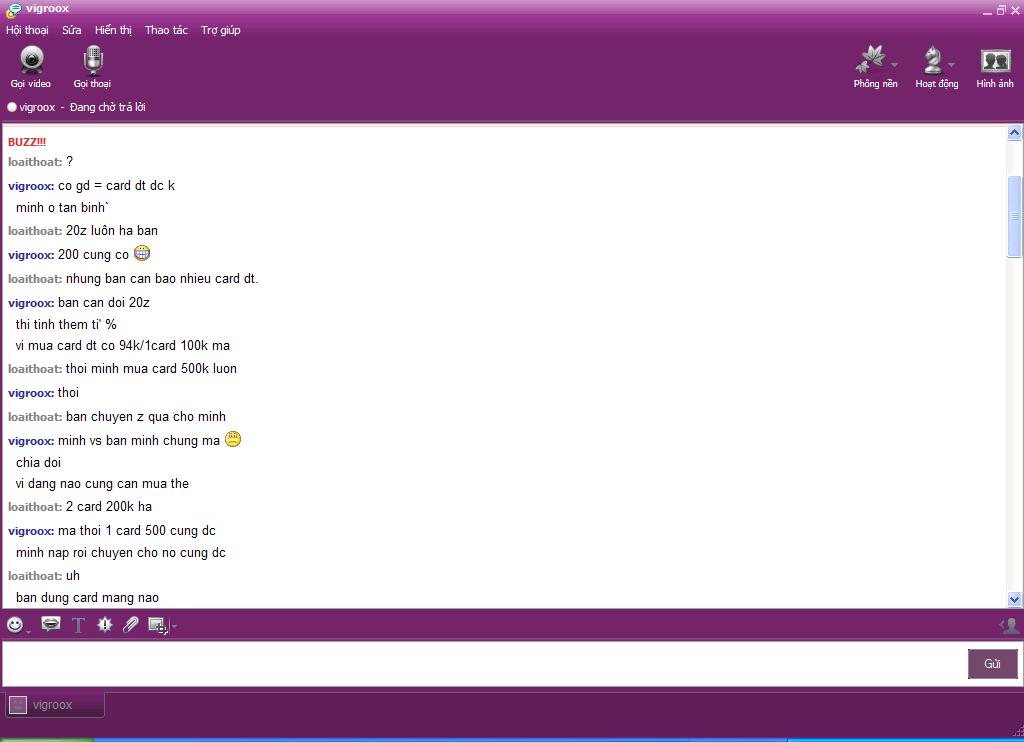Image resolution: width=1024 pixels, height=742 pixels.
Task: Open the Phông nền background themes icon
Action: [x=870, y=60]
